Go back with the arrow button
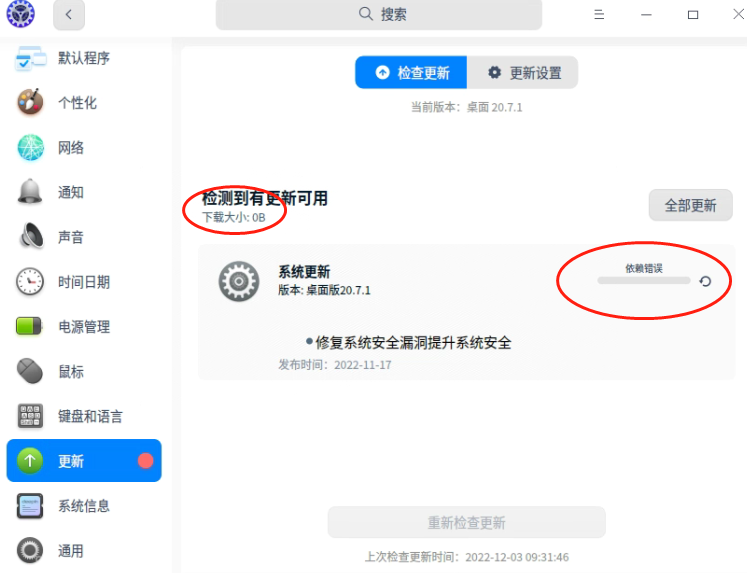This screenshot has width=747, height=573. pos(69,14)
